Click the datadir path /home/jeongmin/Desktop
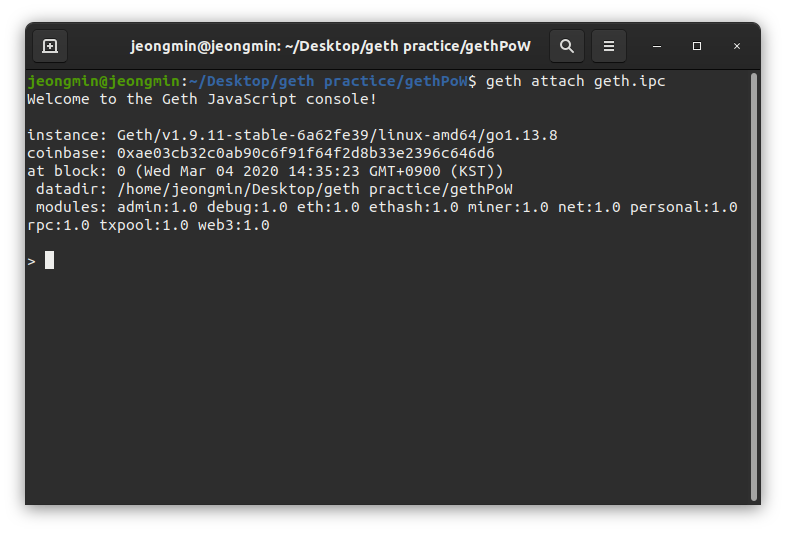The image size is (786, 533). [315, 189]
